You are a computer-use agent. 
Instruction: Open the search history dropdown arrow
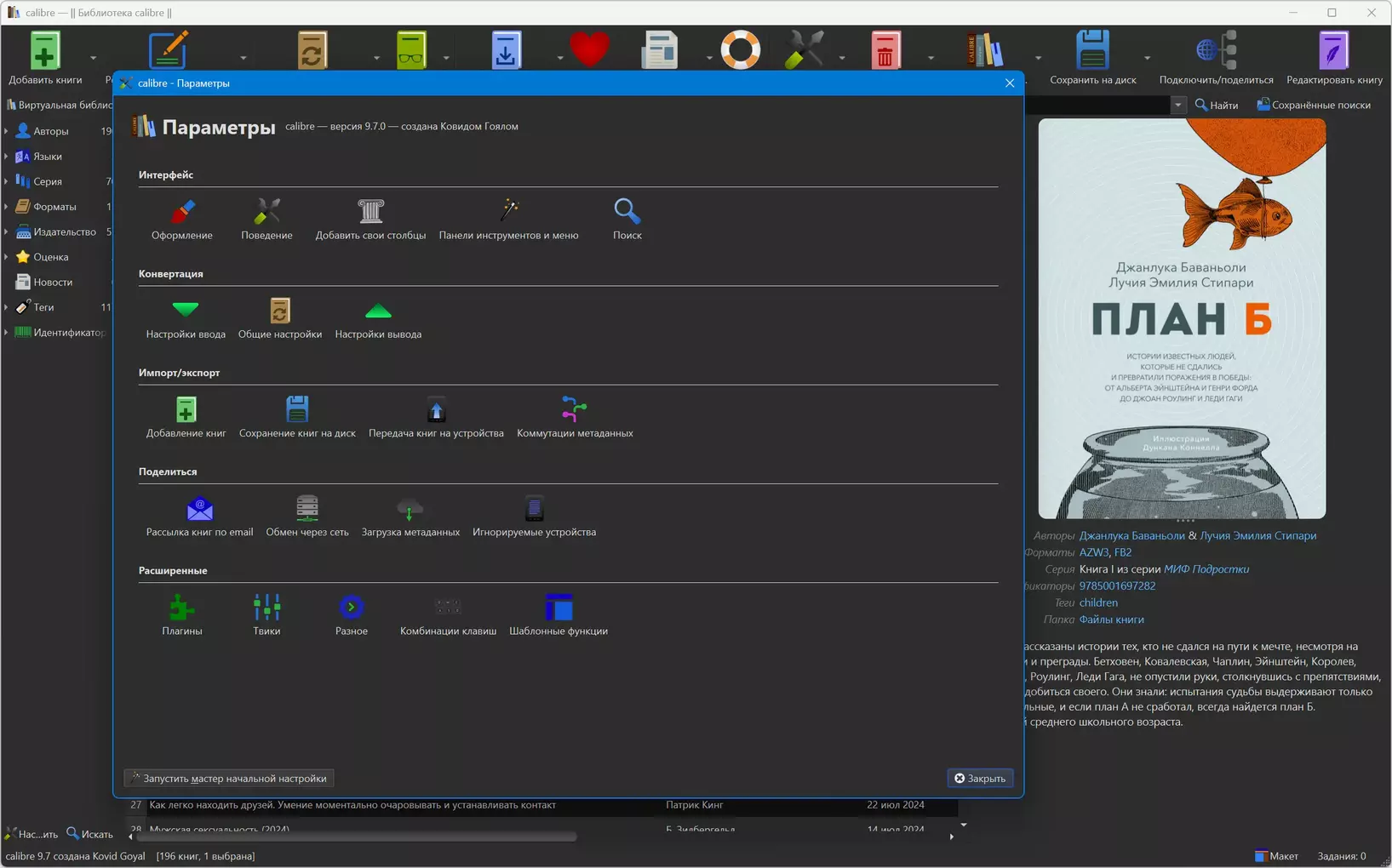click(1178, 105)
